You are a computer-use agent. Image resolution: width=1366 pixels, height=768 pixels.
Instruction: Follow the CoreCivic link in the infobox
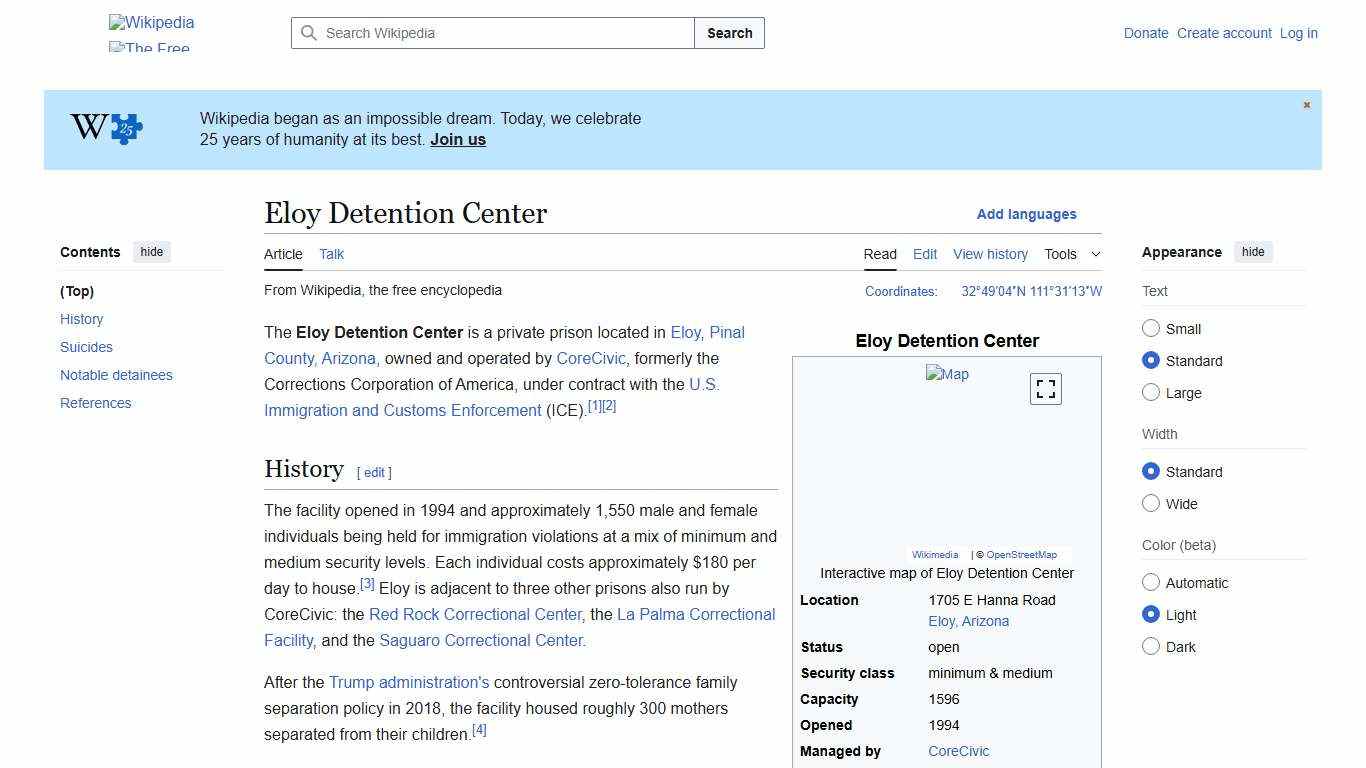click(958, 751)
